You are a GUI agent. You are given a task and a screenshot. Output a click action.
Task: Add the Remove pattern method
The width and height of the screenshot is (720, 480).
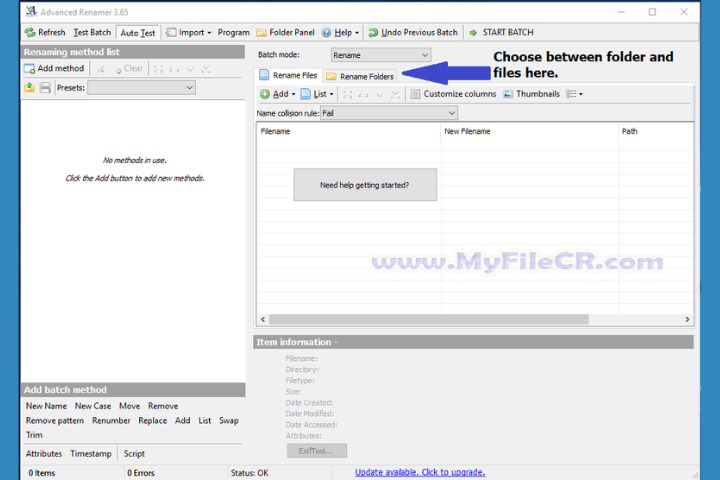(55, 421)
